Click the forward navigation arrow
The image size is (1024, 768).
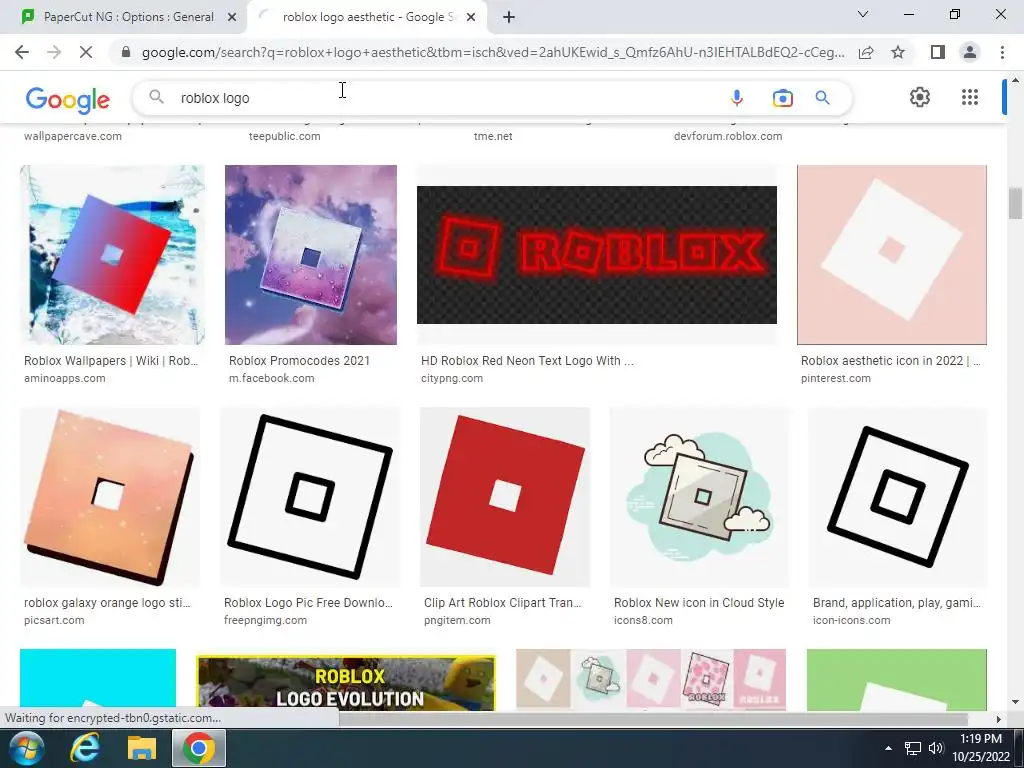click(54, 52)
